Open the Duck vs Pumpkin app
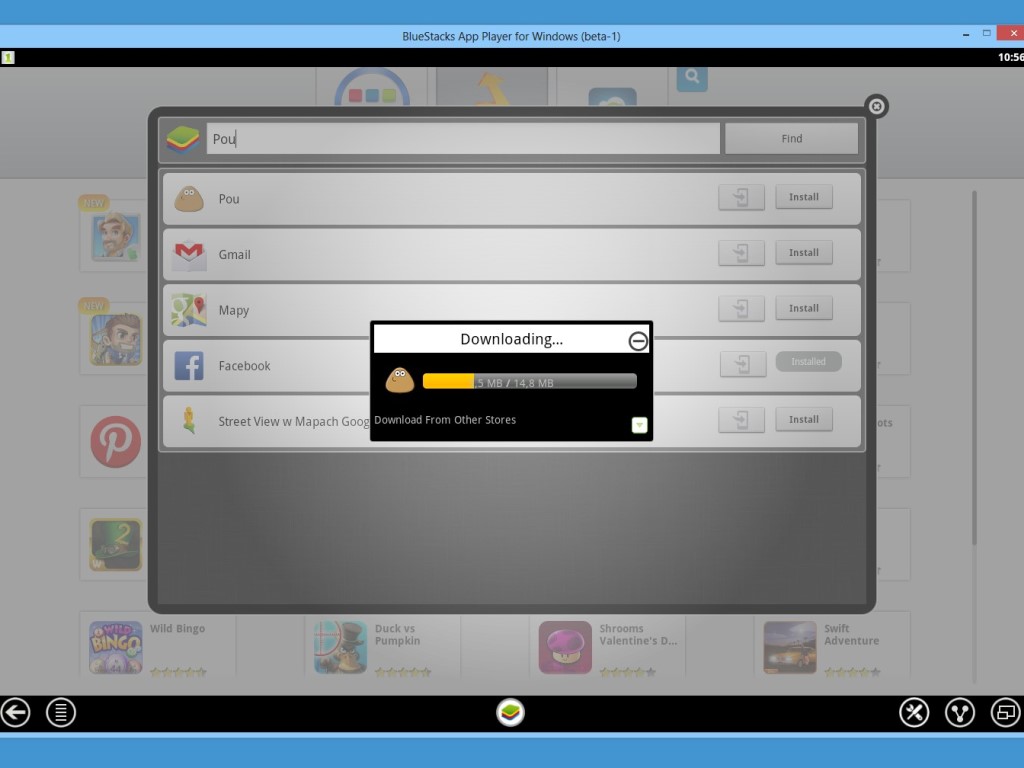This screenshot has height=768, width=1024. (340, 647)
